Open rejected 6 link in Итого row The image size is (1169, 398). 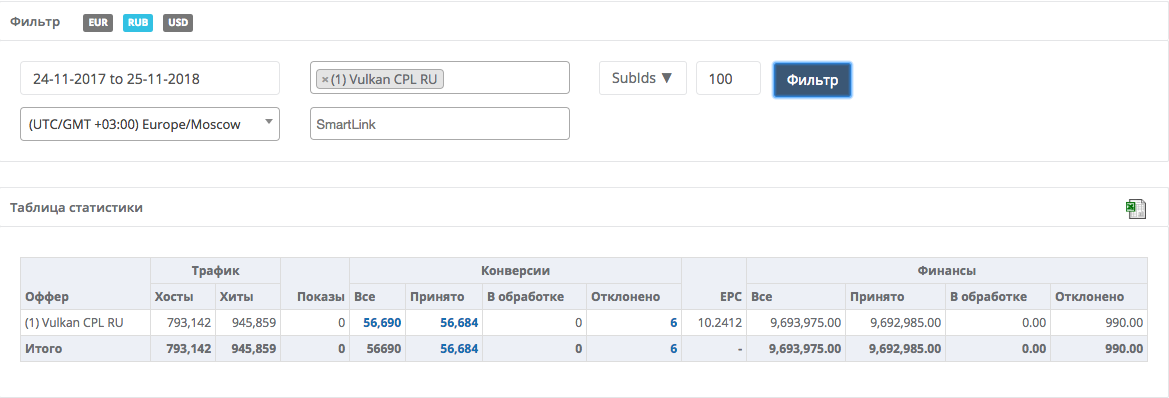pos(673,348)
